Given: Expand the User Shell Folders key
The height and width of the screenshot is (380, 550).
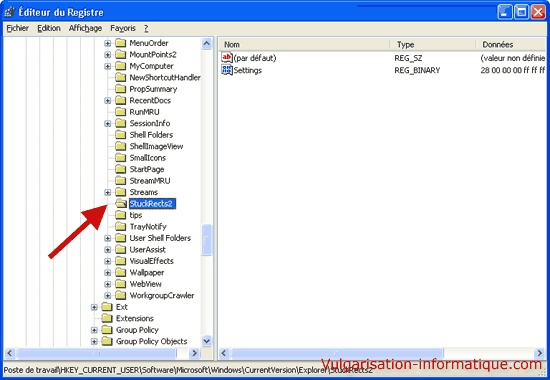Looking at the screenshot, I should point(108,238).
